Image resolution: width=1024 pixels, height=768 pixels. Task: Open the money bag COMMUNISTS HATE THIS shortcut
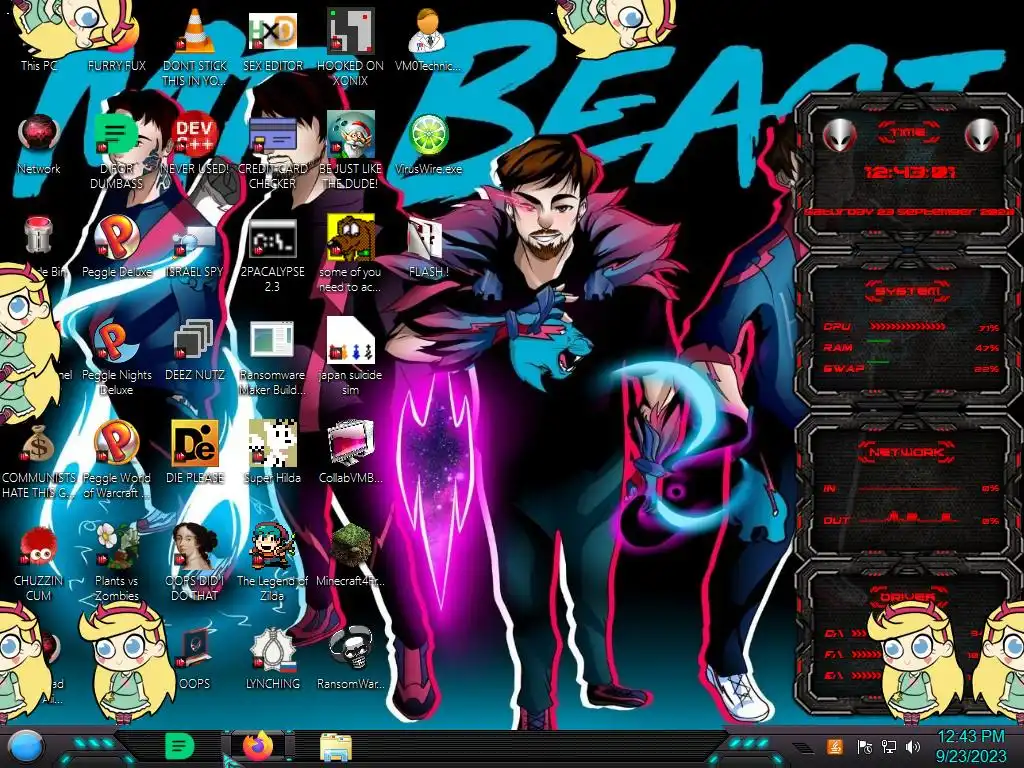pos(39,460)
